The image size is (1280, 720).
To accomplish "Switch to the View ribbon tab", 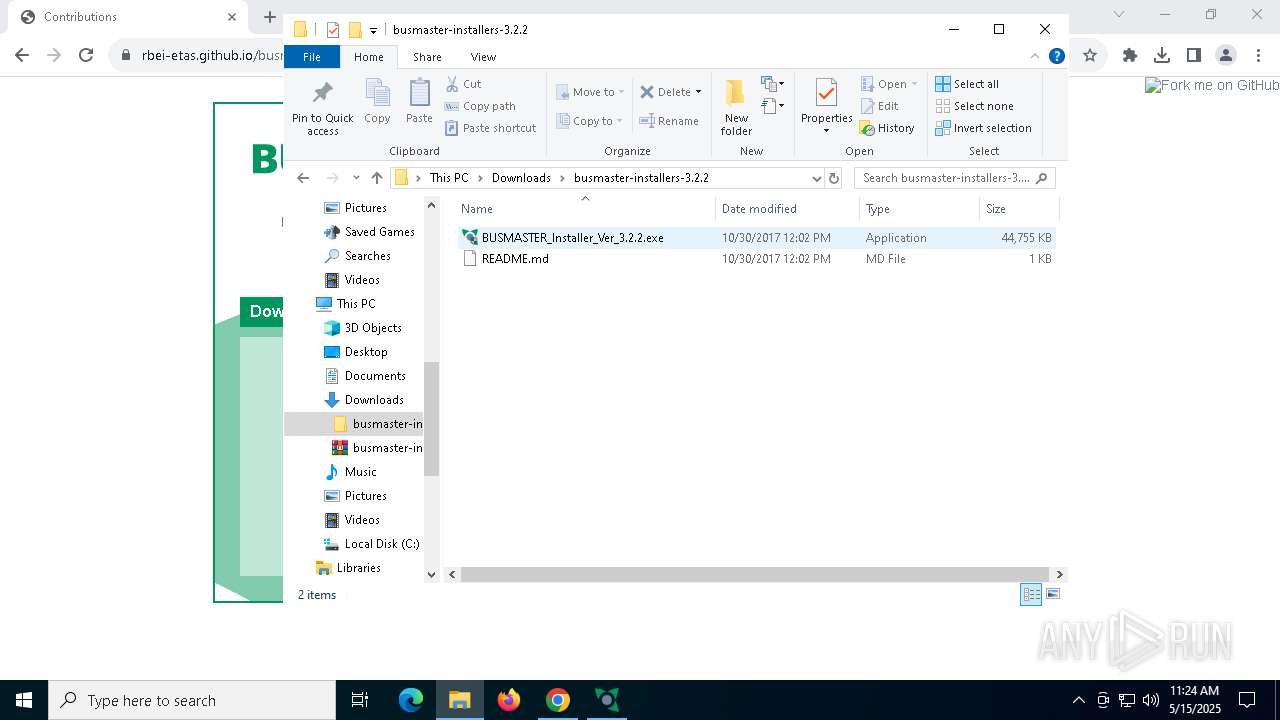I will click(483, 57).
